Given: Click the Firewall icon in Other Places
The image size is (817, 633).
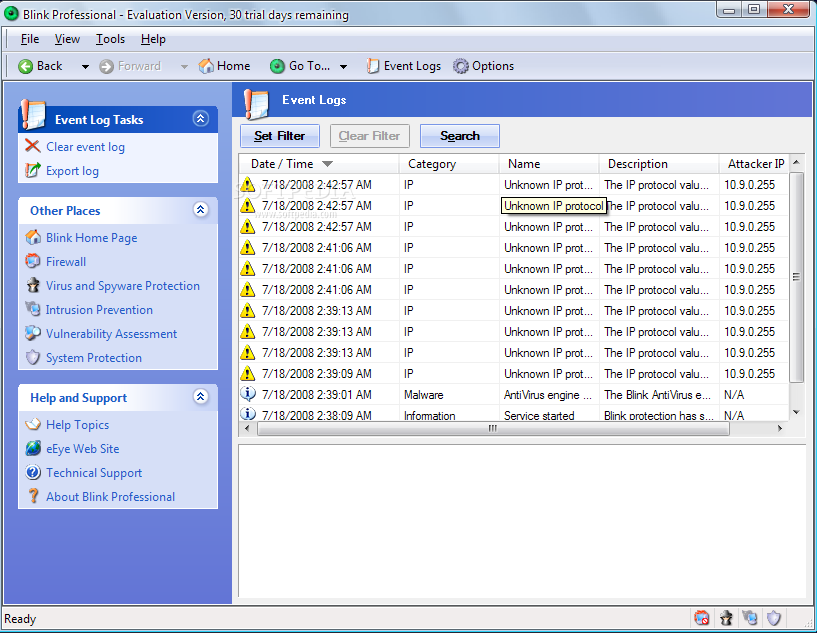Looking at the screenshot, I should pos(33,261).
